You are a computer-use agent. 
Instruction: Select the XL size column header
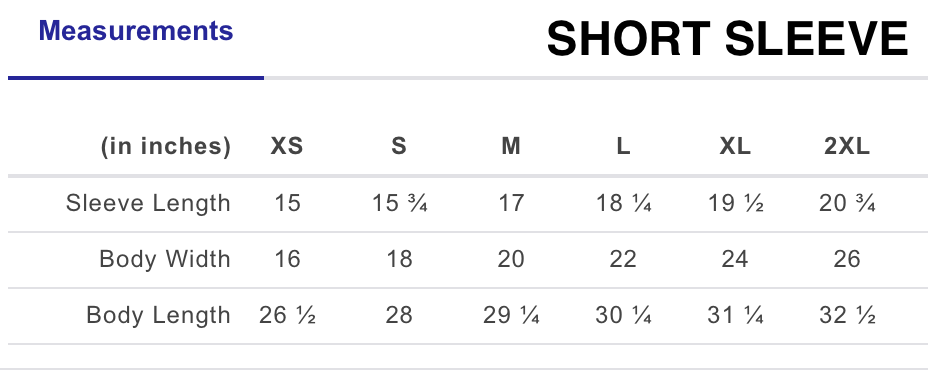pos(735,146)
